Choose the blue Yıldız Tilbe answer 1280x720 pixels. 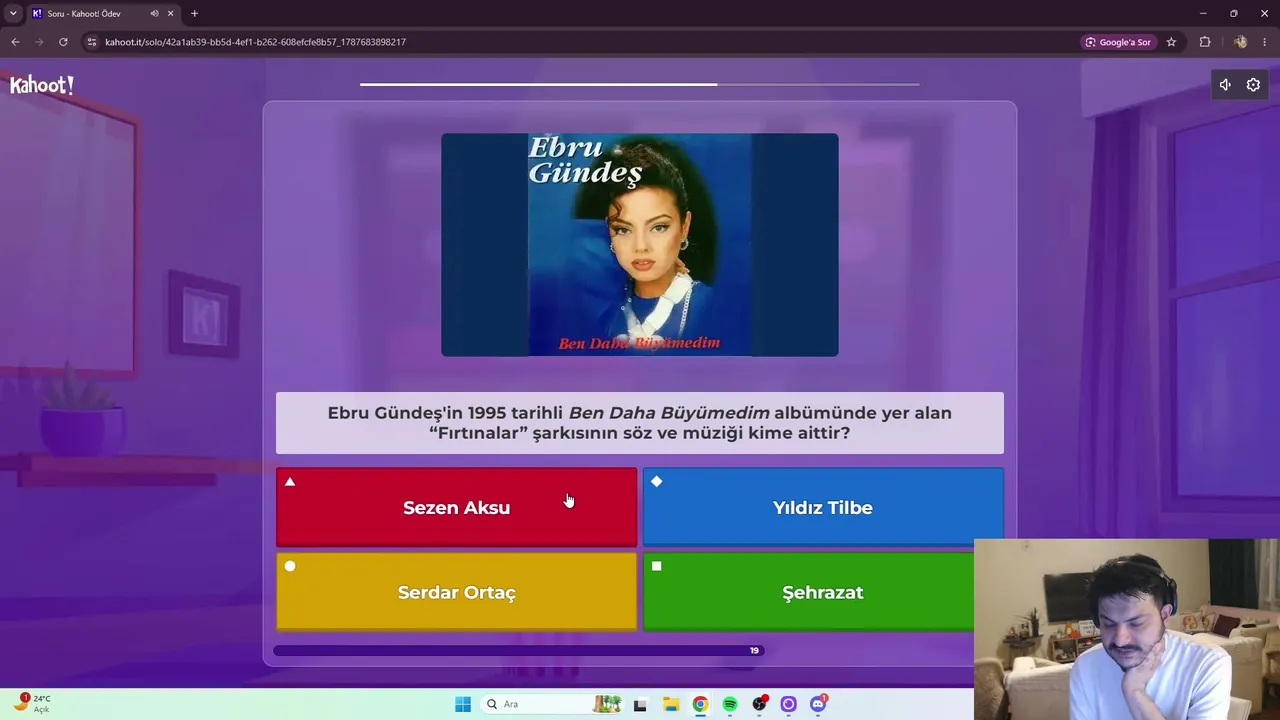point(822,507)
